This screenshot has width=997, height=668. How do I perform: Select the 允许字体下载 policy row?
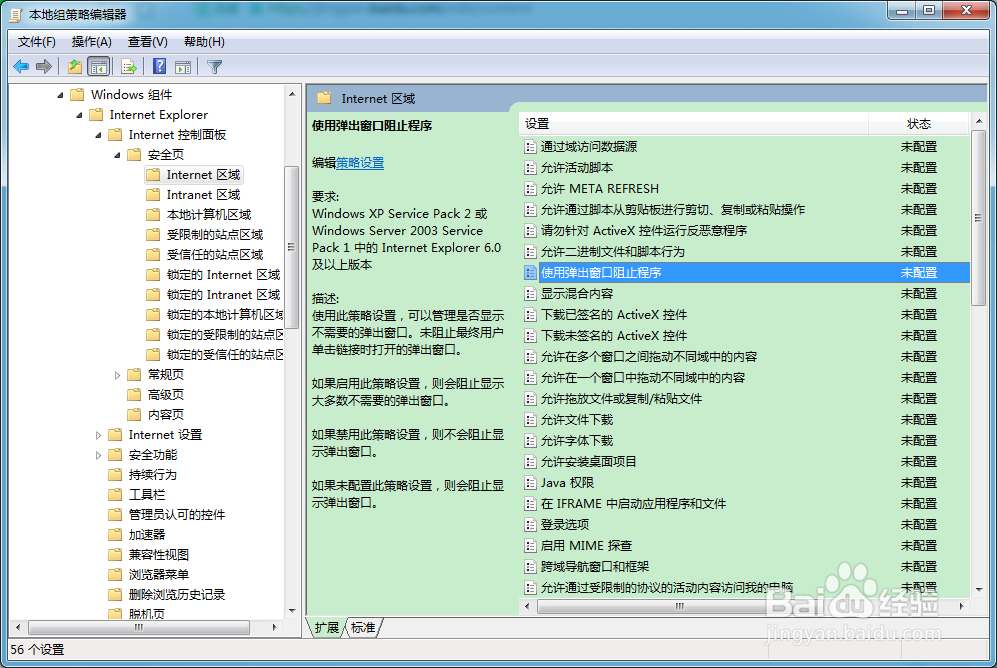[745, 440]
